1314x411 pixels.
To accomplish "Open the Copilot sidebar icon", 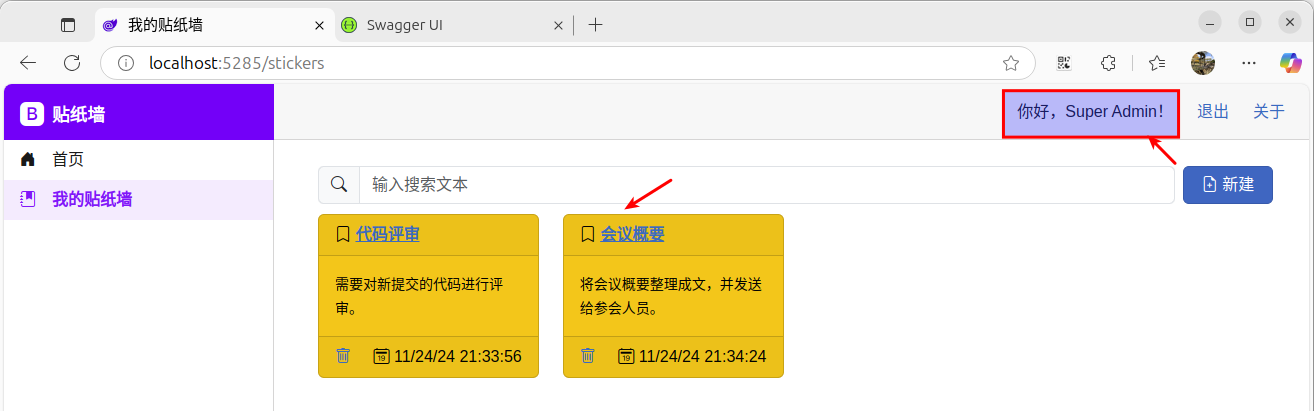I will (1291, 63).
